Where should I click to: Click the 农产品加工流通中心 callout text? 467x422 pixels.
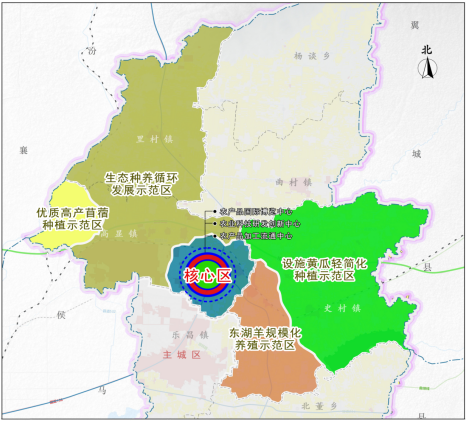[x=256, y=236]
